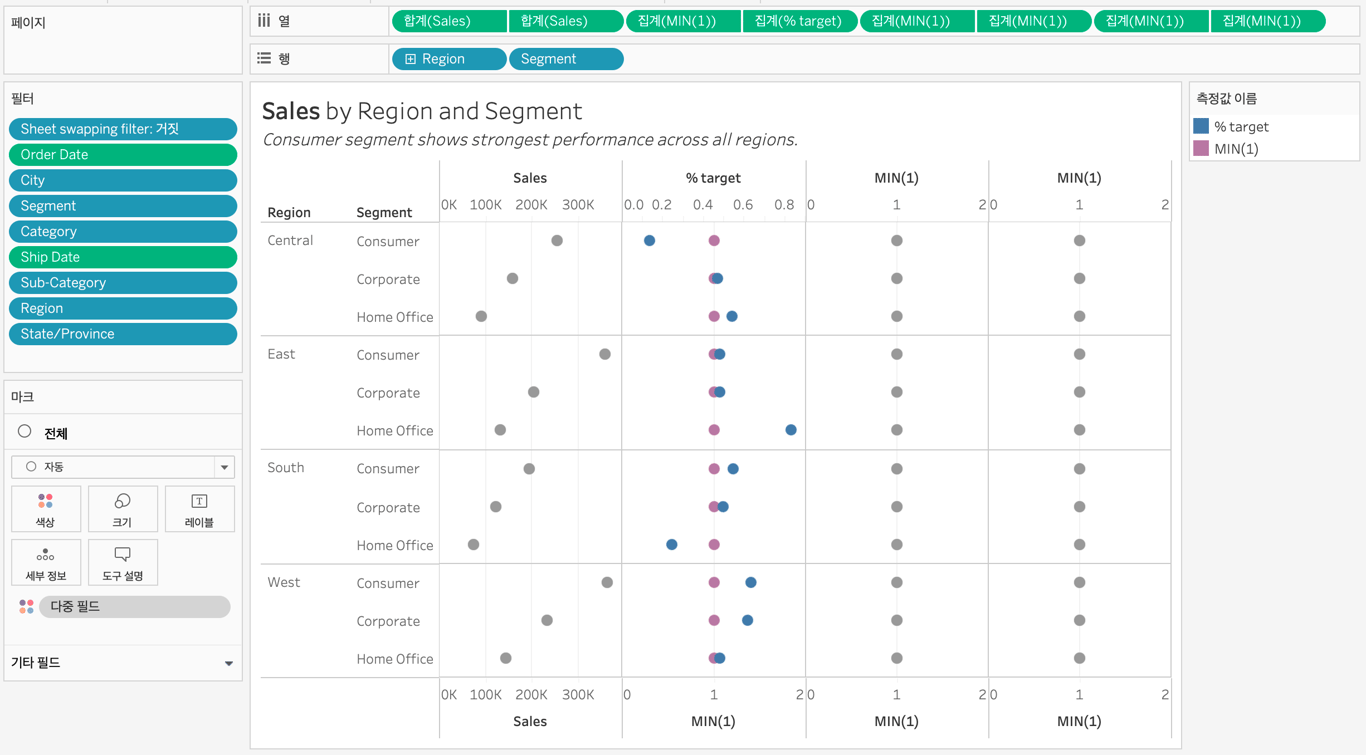
Task: Click the MIN(1) legend color swatch
Action: point(1201,148)
